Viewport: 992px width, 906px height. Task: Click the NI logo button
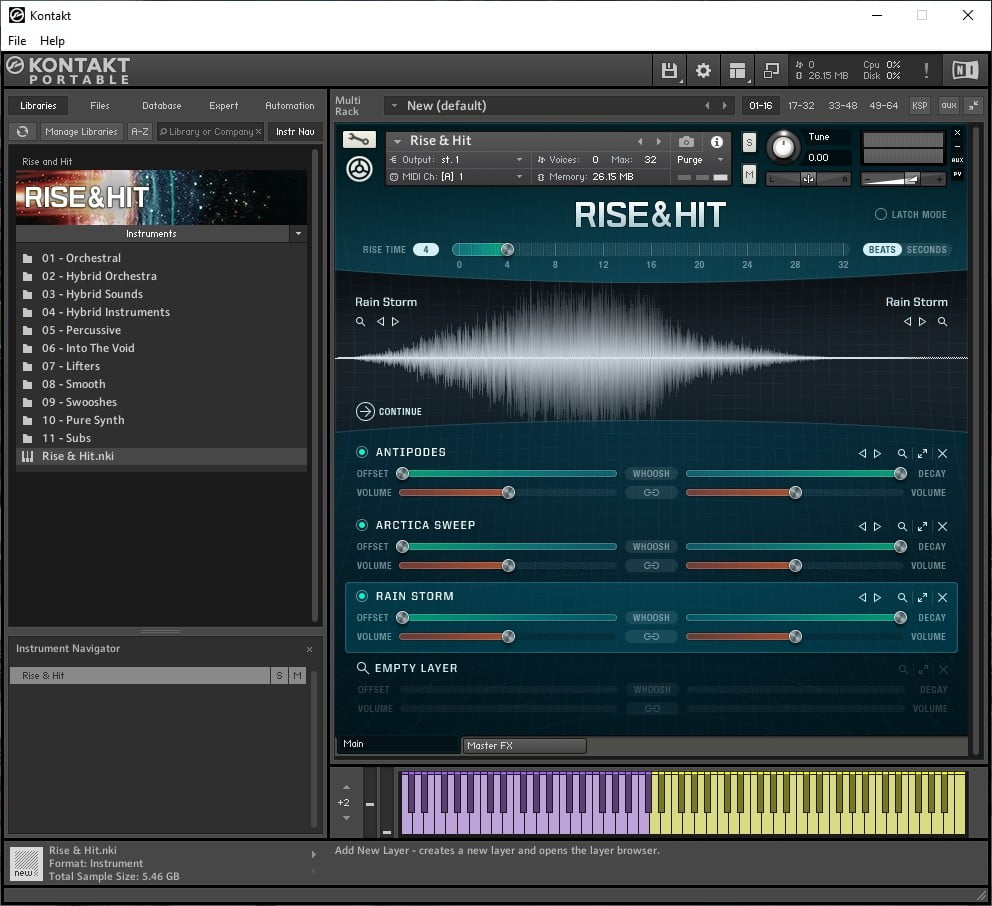(x=965, y=70)
